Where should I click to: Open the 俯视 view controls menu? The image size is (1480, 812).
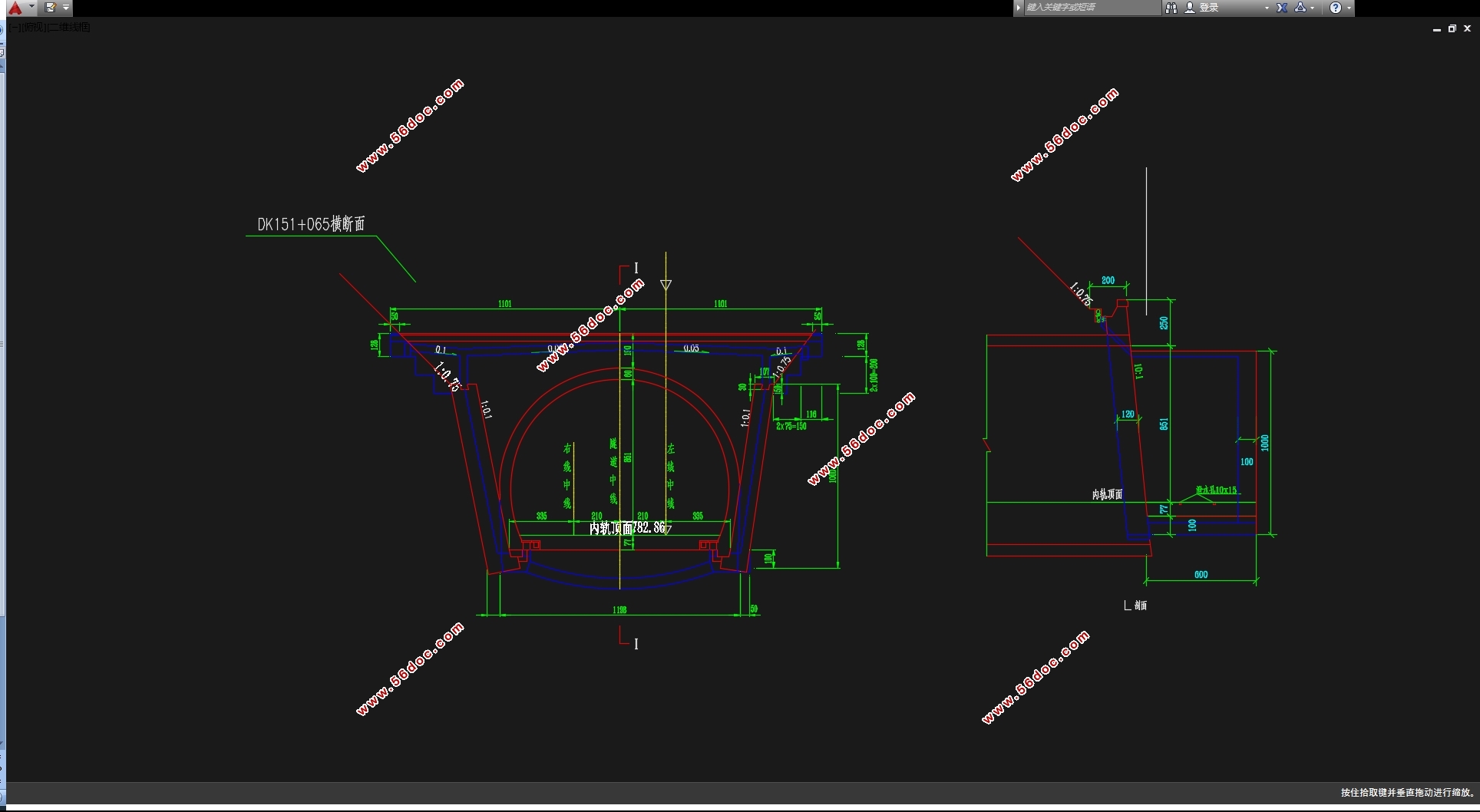coord(35,27)
